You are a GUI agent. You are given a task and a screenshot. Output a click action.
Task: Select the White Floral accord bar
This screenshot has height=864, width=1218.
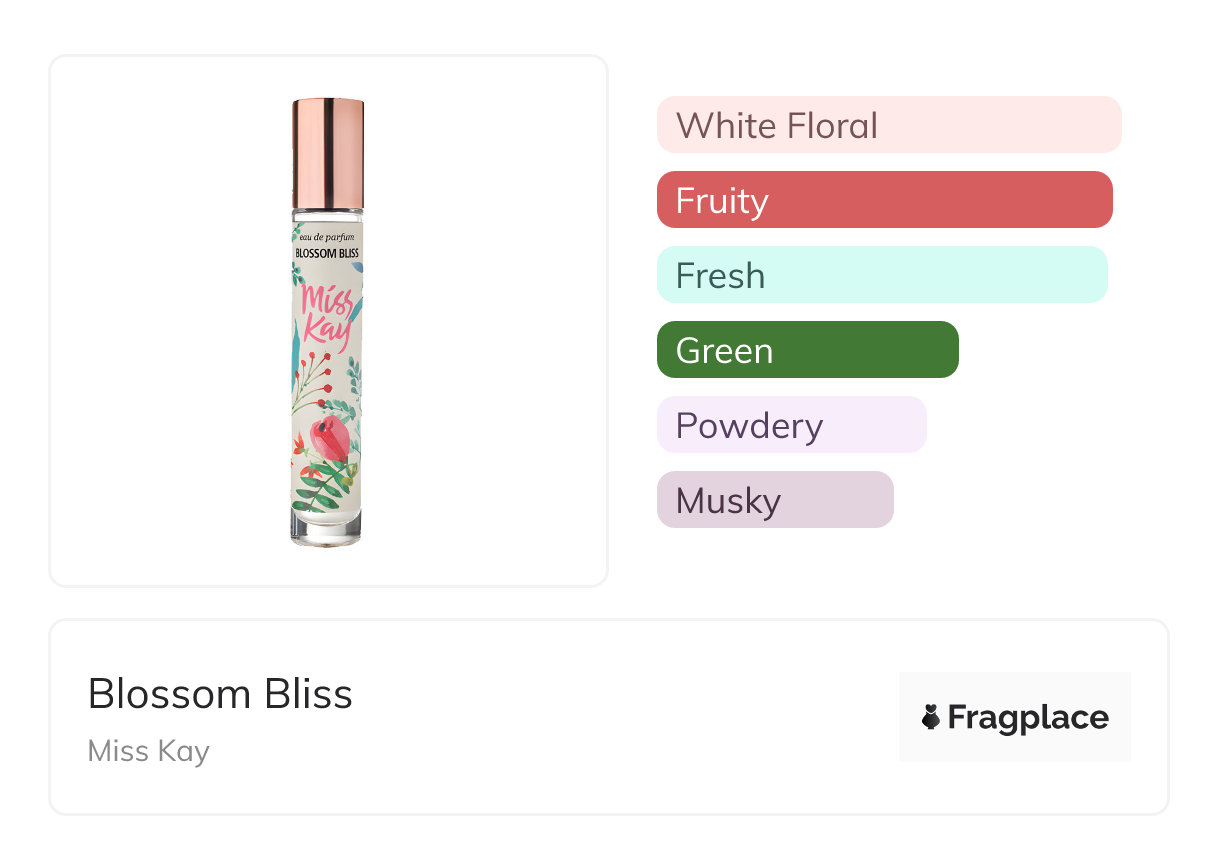[x=888, y=125]
